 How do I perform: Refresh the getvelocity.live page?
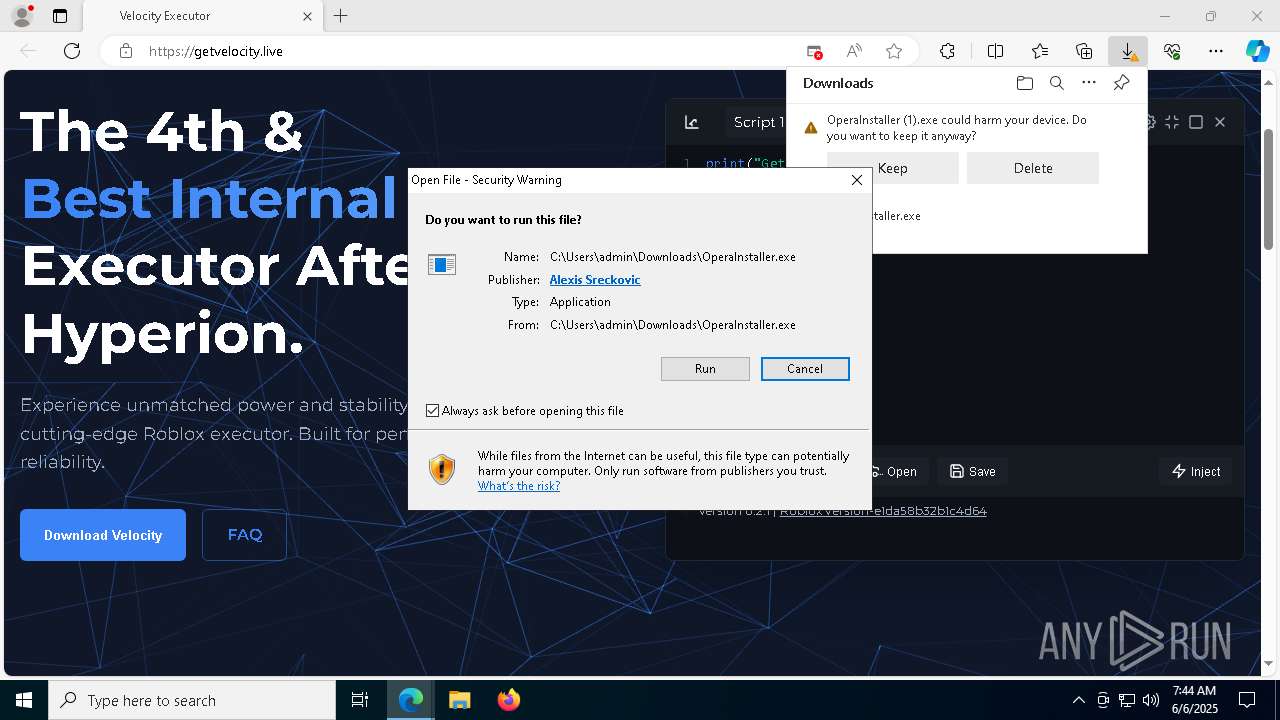pyautogui.click(x=72, y=51)
